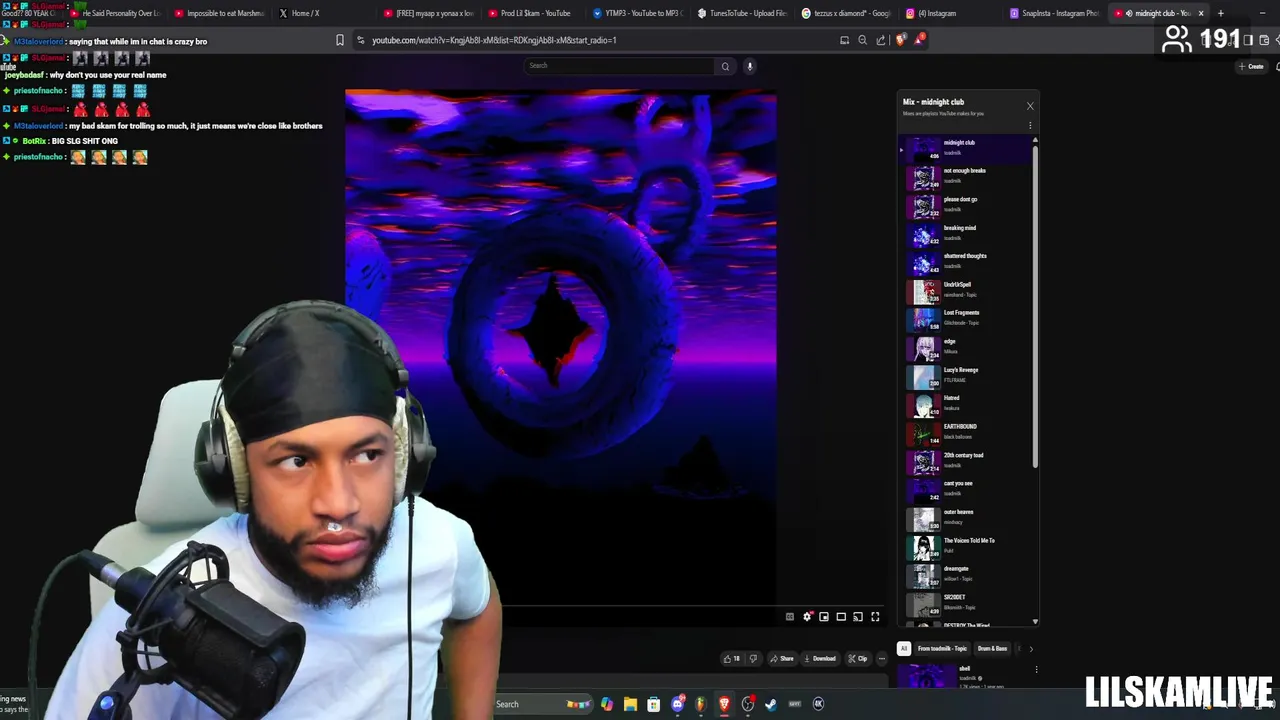Play 'Lost Fragments' from the mix
1280x720 pixels.
pos(965,318)
